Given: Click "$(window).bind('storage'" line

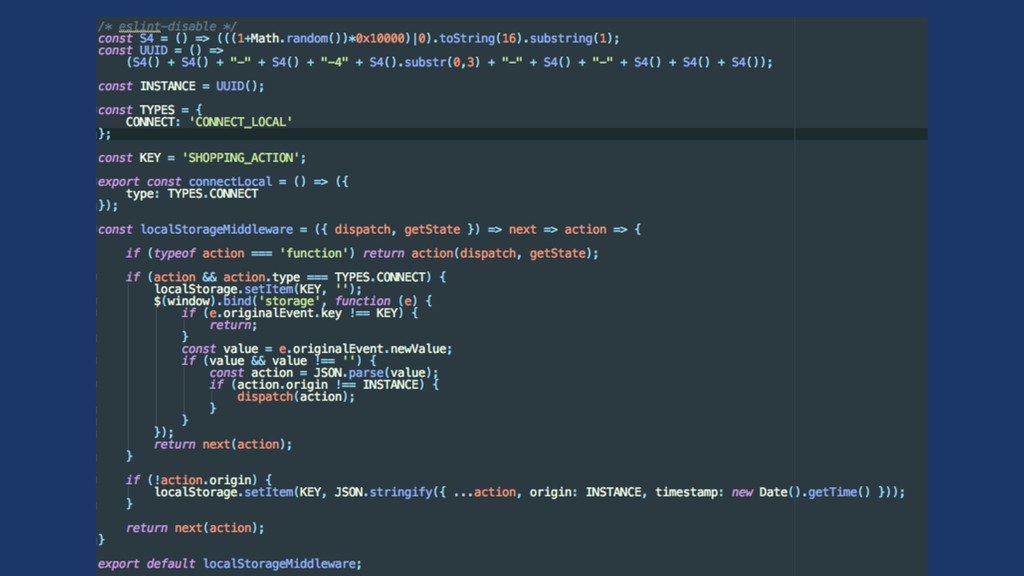Looking at the screenshot, I should pos(293,301).
